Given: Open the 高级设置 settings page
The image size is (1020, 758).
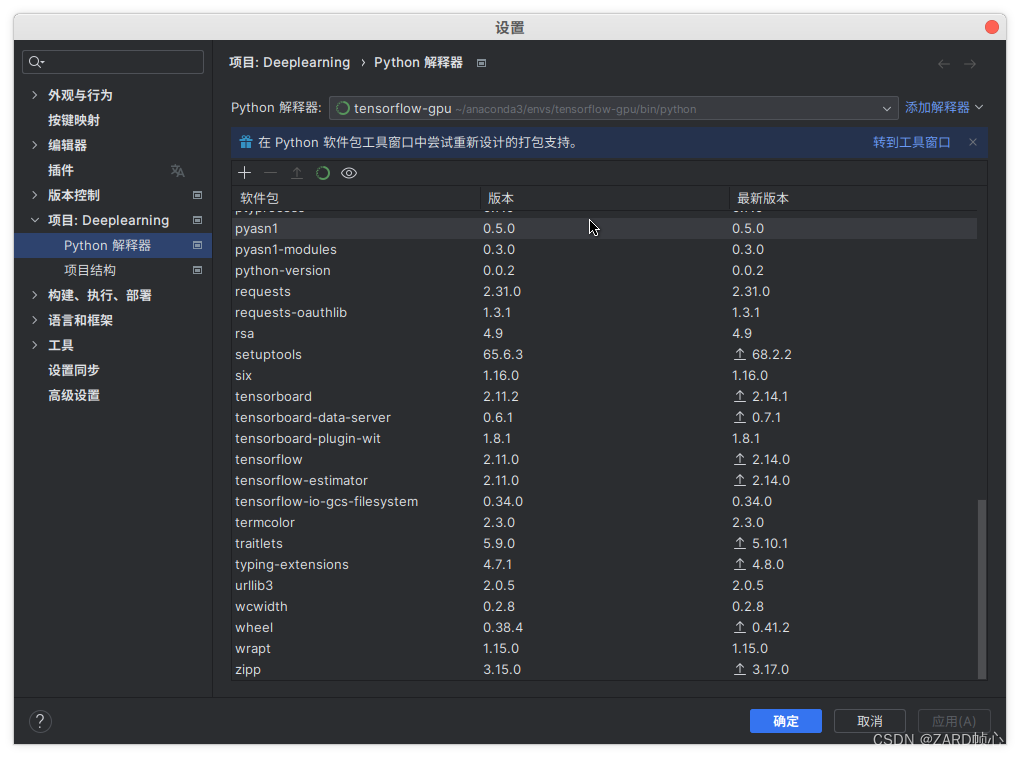Looking at the screenshot, I should point(74,395).
